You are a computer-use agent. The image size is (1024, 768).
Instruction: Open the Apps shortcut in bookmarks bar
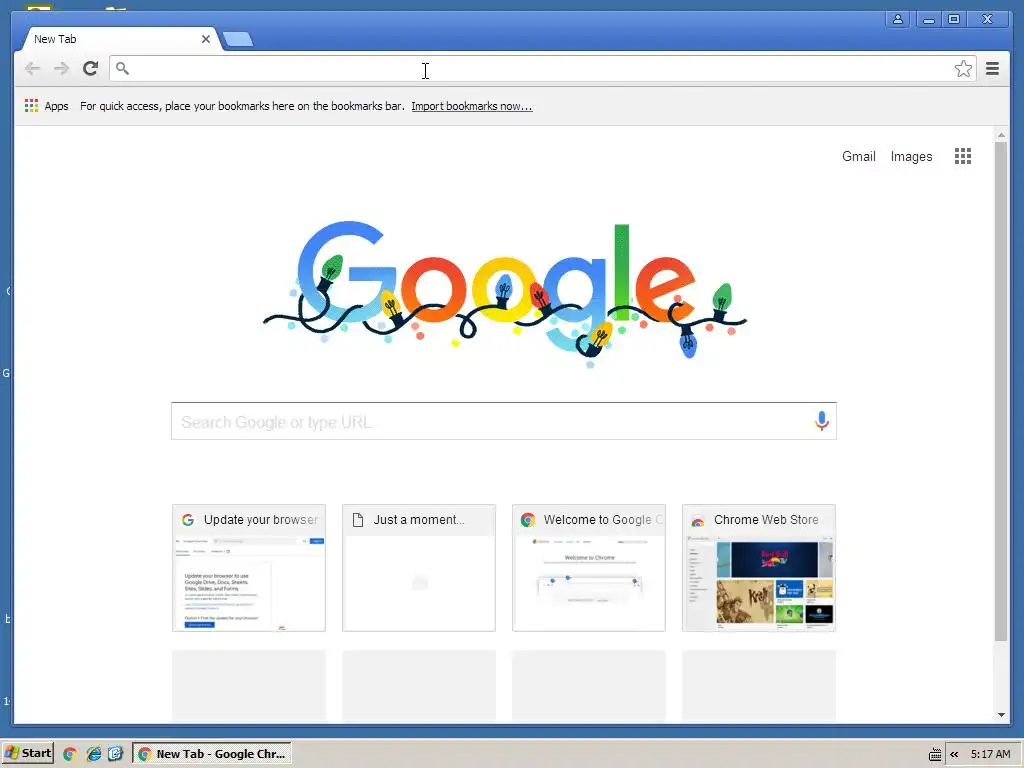46,106
